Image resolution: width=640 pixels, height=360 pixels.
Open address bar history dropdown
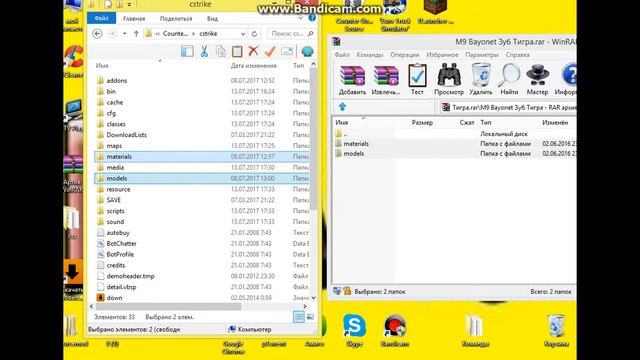[x=243, y=33]
